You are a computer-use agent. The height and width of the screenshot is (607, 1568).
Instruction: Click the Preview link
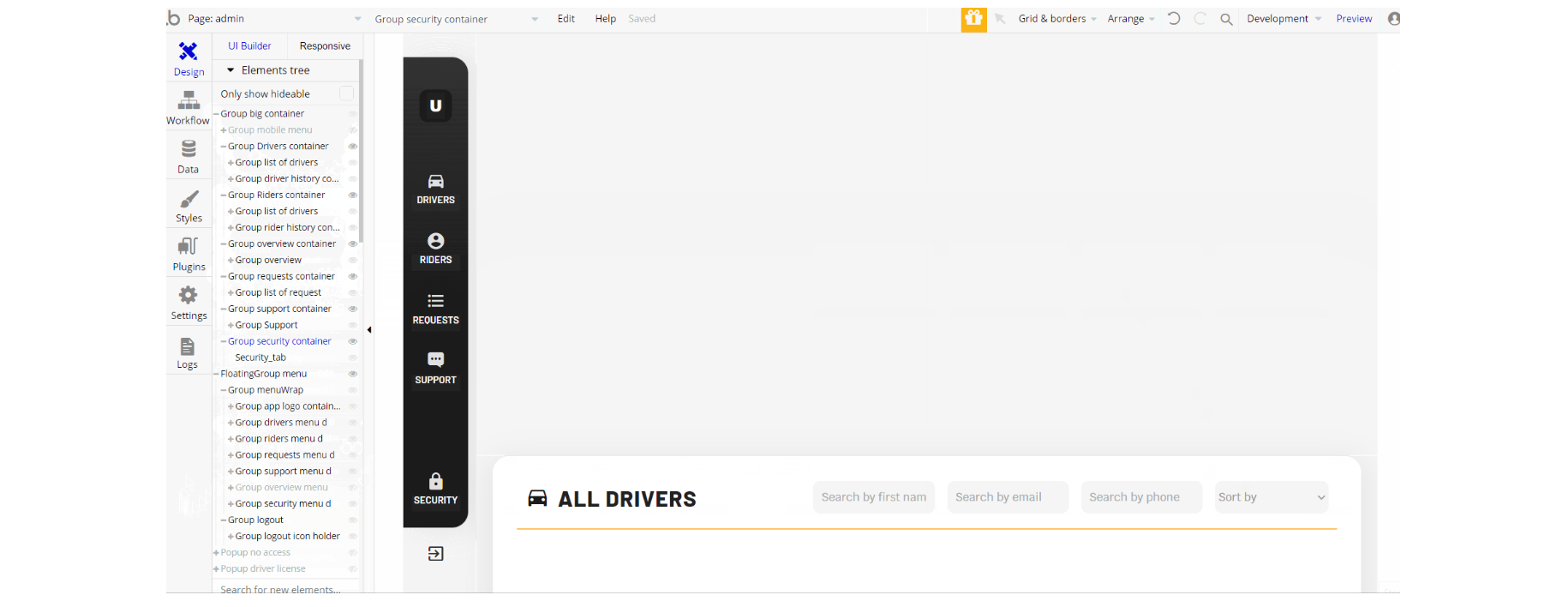1354,19
